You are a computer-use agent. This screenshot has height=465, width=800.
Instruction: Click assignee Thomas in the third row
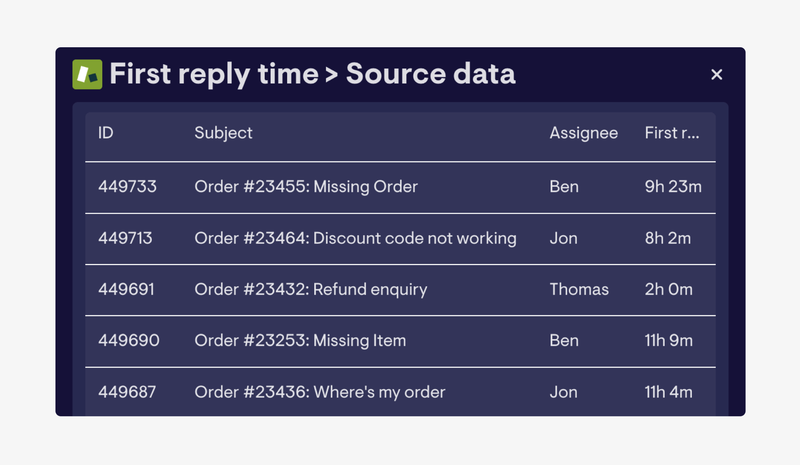(x=579, y=289)
